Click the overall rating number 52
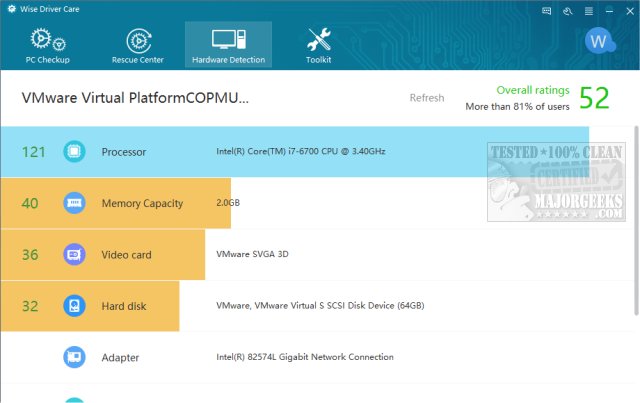The height and width of the screenshot is (403, 640). [x=594, y=98]
